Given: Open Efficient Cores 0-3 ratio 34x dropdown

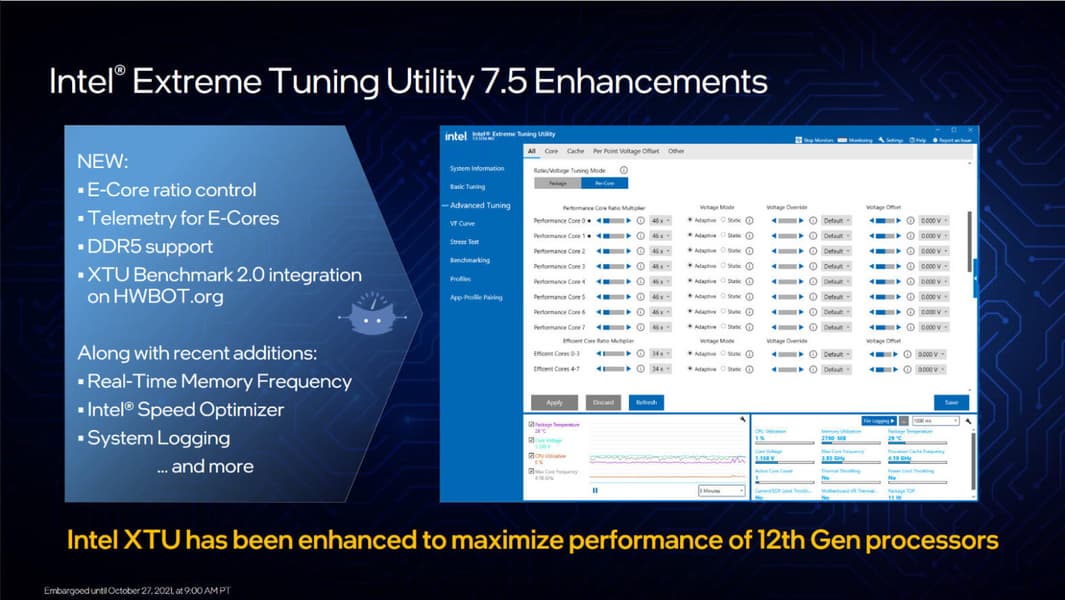Looking at the screenshot, I should click(660, 354).
